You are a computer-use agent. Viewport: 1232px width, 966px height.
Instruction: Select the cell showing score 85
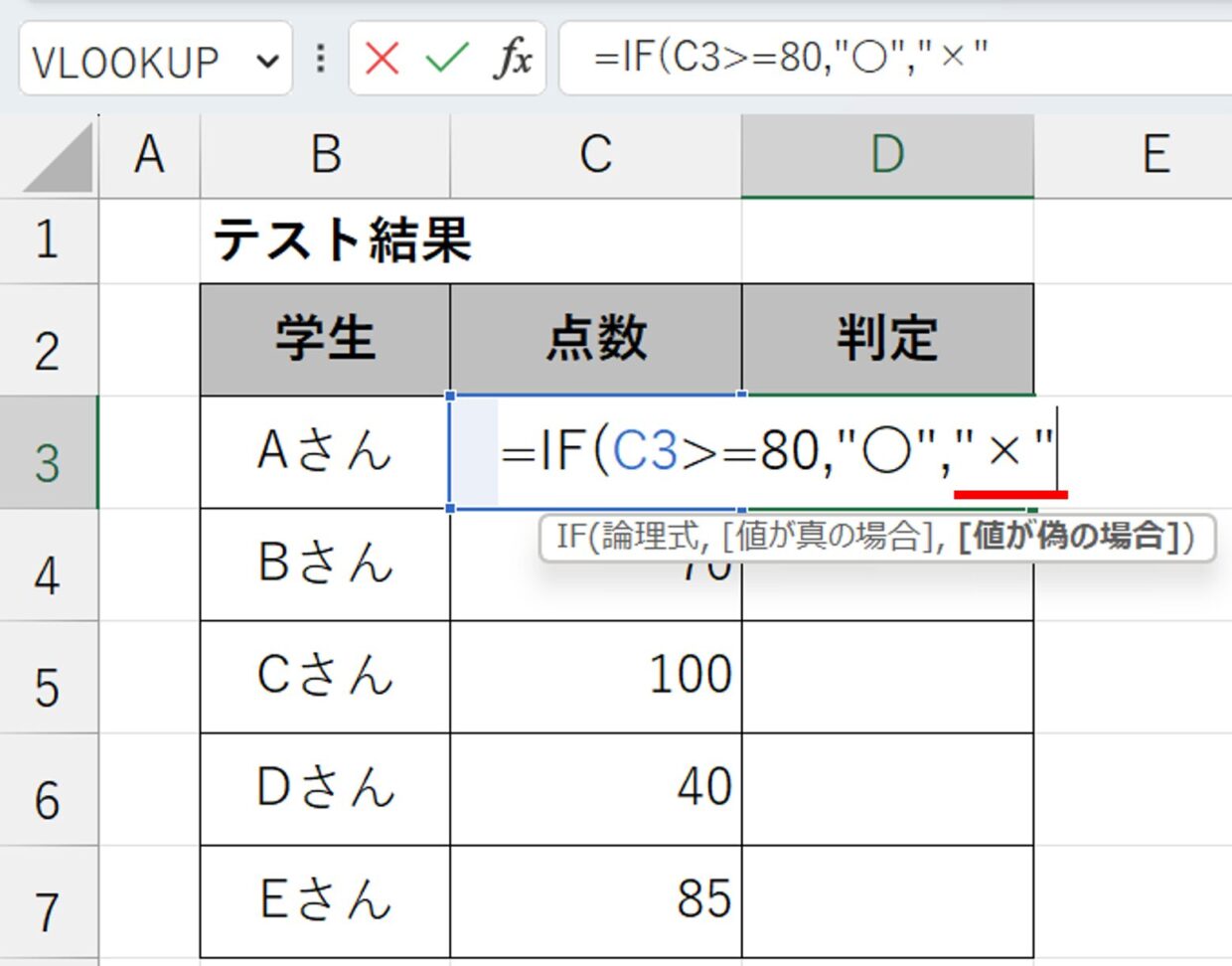point(596,900)
